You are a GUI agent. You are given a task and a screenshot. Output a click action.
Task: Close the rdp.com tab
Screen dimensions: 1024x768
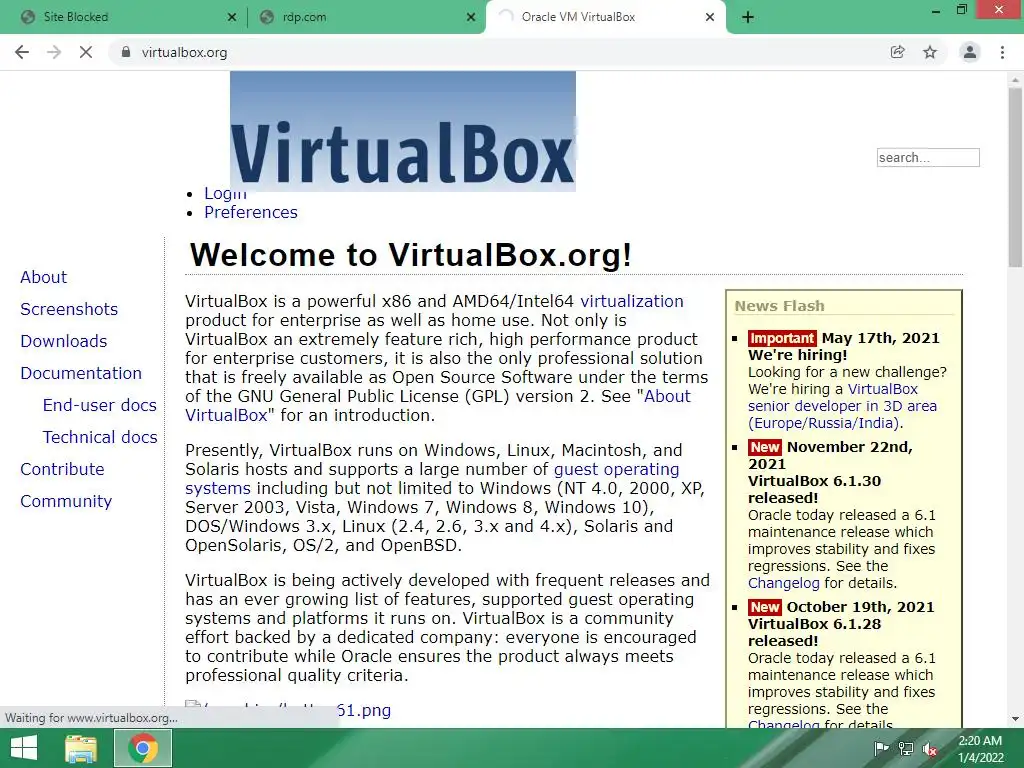pos(471,17)
